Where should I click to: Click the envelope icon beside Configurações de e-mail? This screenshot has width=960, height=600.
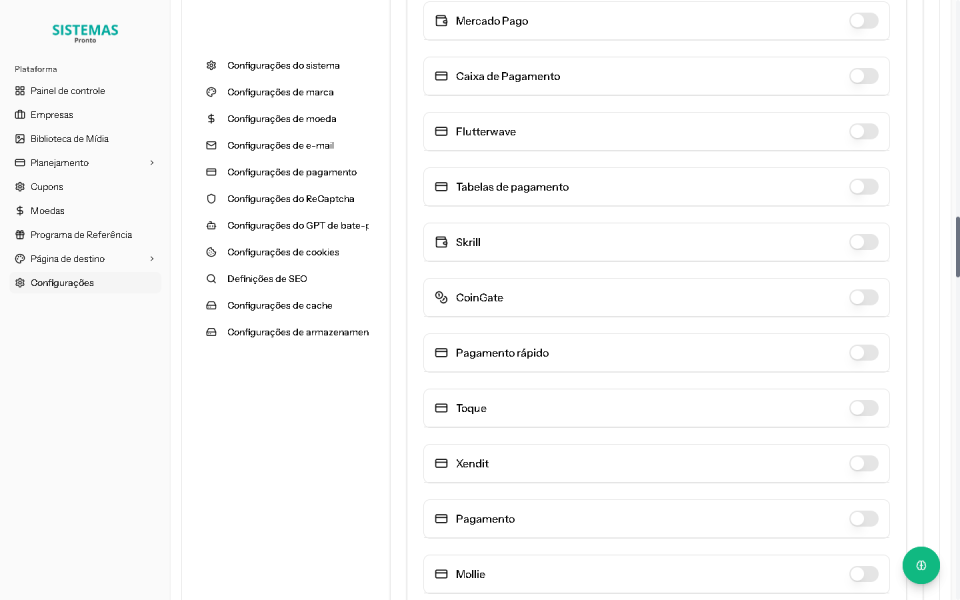tap(211, 145)
